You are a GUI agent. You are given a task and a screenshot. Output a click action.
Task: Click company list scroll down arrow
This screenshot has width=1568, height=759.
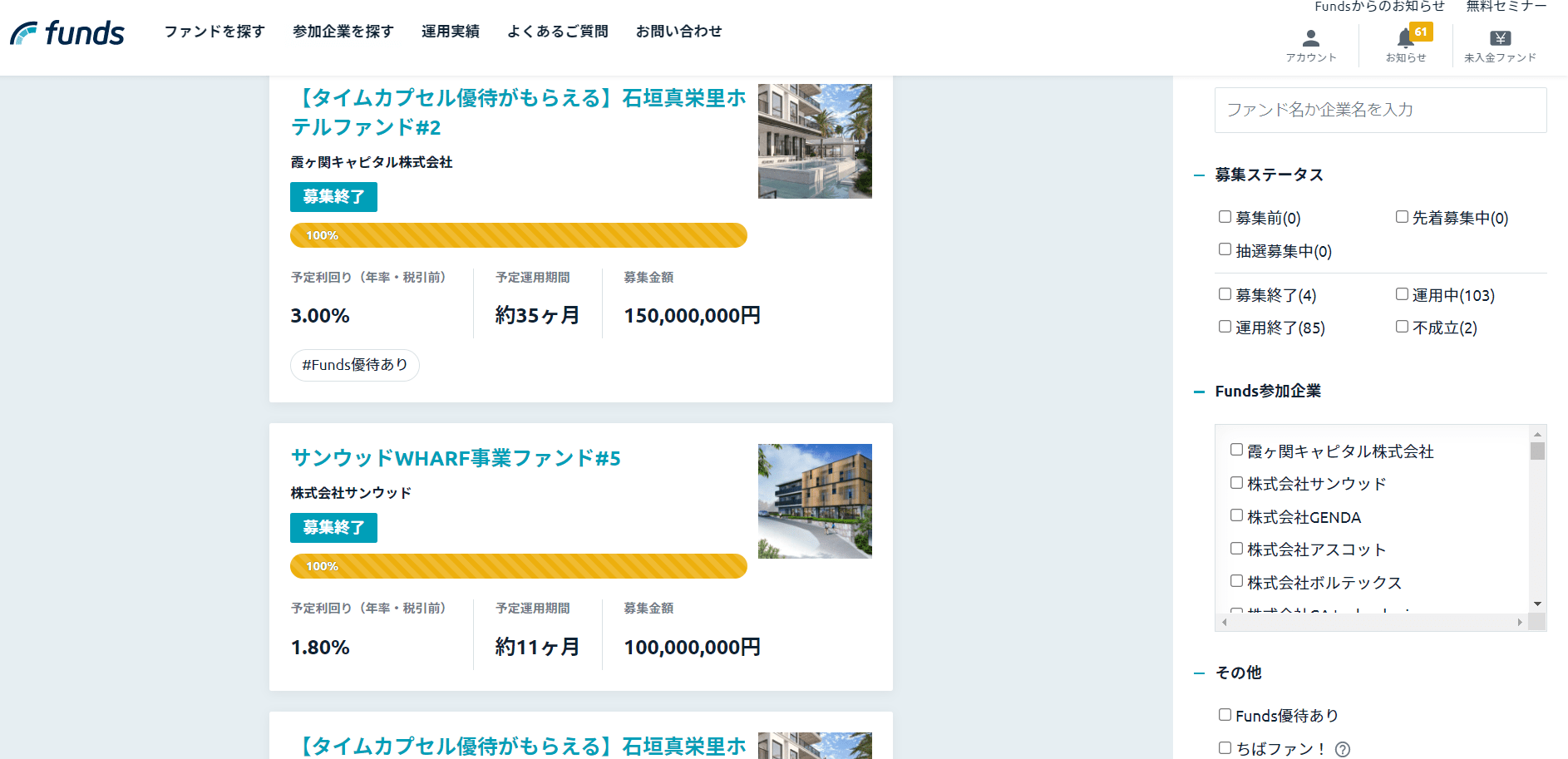[1537, 604]
